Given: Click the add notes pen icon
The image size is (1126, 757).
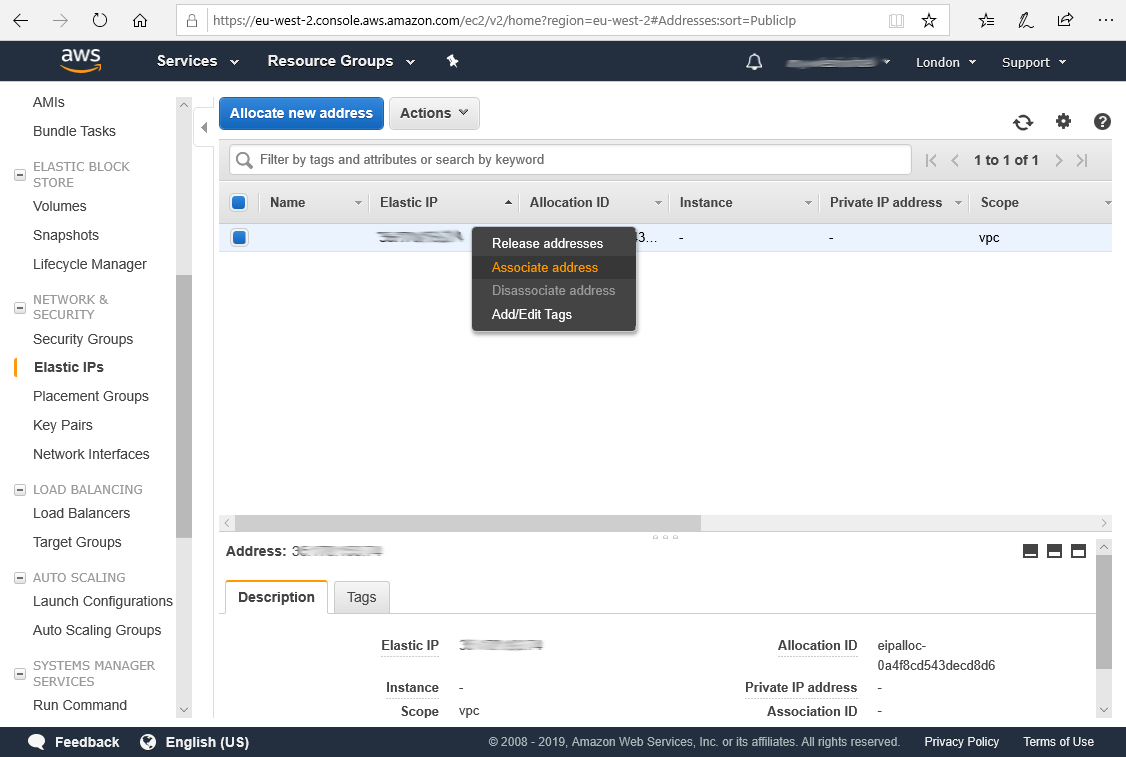Looking at the screenshot, I should tap(1026, 20).
